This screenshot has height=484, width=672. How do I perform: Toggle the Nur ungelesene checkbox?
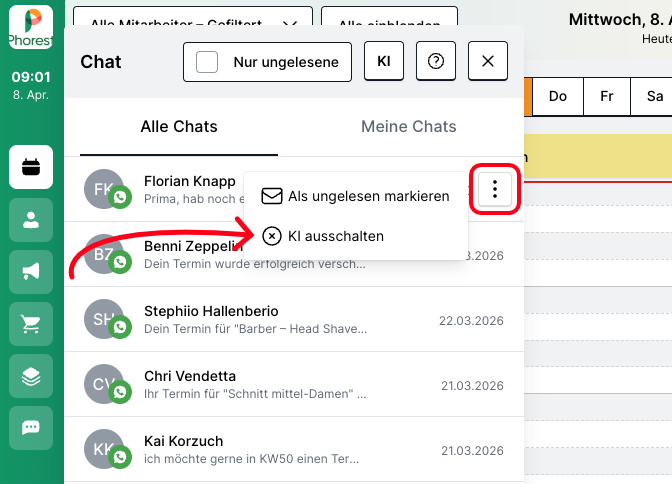(208, 62)
